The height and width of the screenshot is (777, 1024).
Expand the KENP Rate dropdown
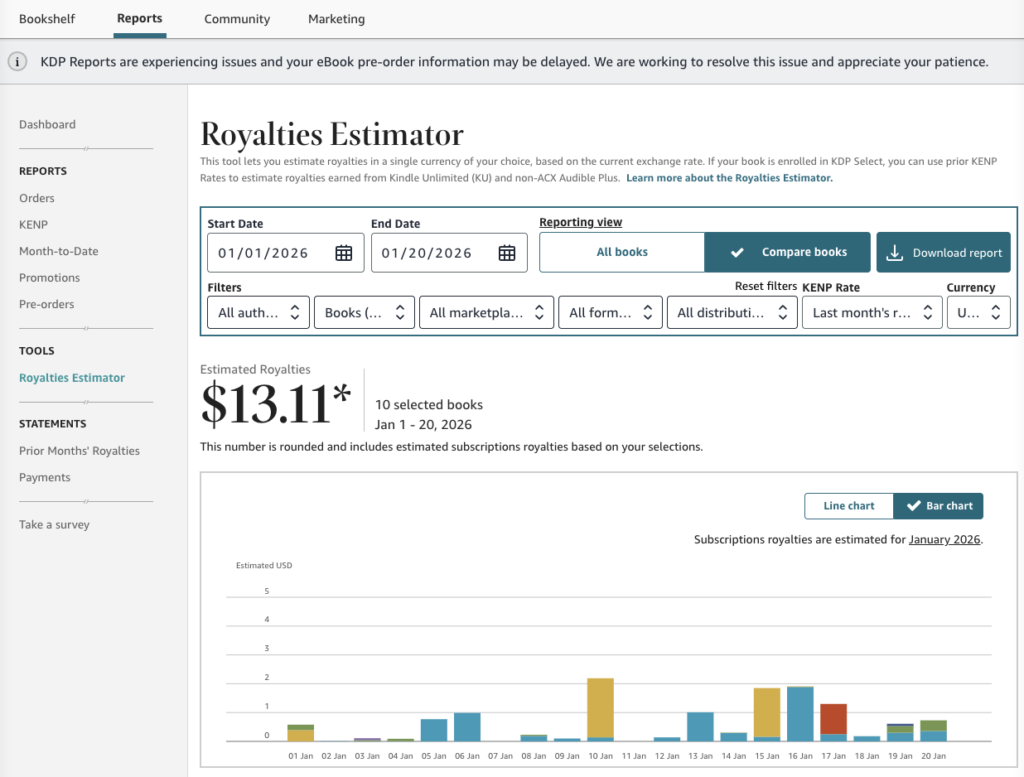coord(872,312)
